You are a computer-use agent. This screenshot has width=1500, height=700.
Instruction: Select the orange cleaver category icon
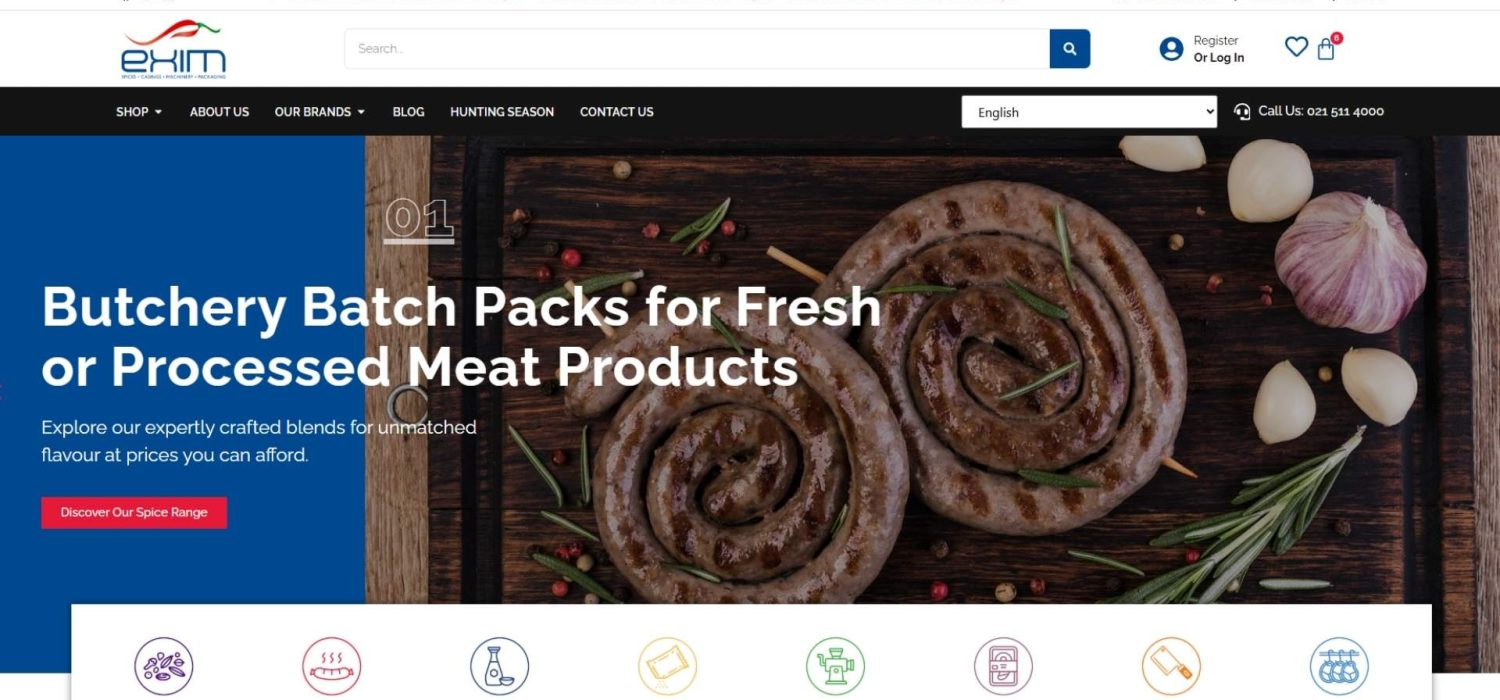coord(1171,666)
